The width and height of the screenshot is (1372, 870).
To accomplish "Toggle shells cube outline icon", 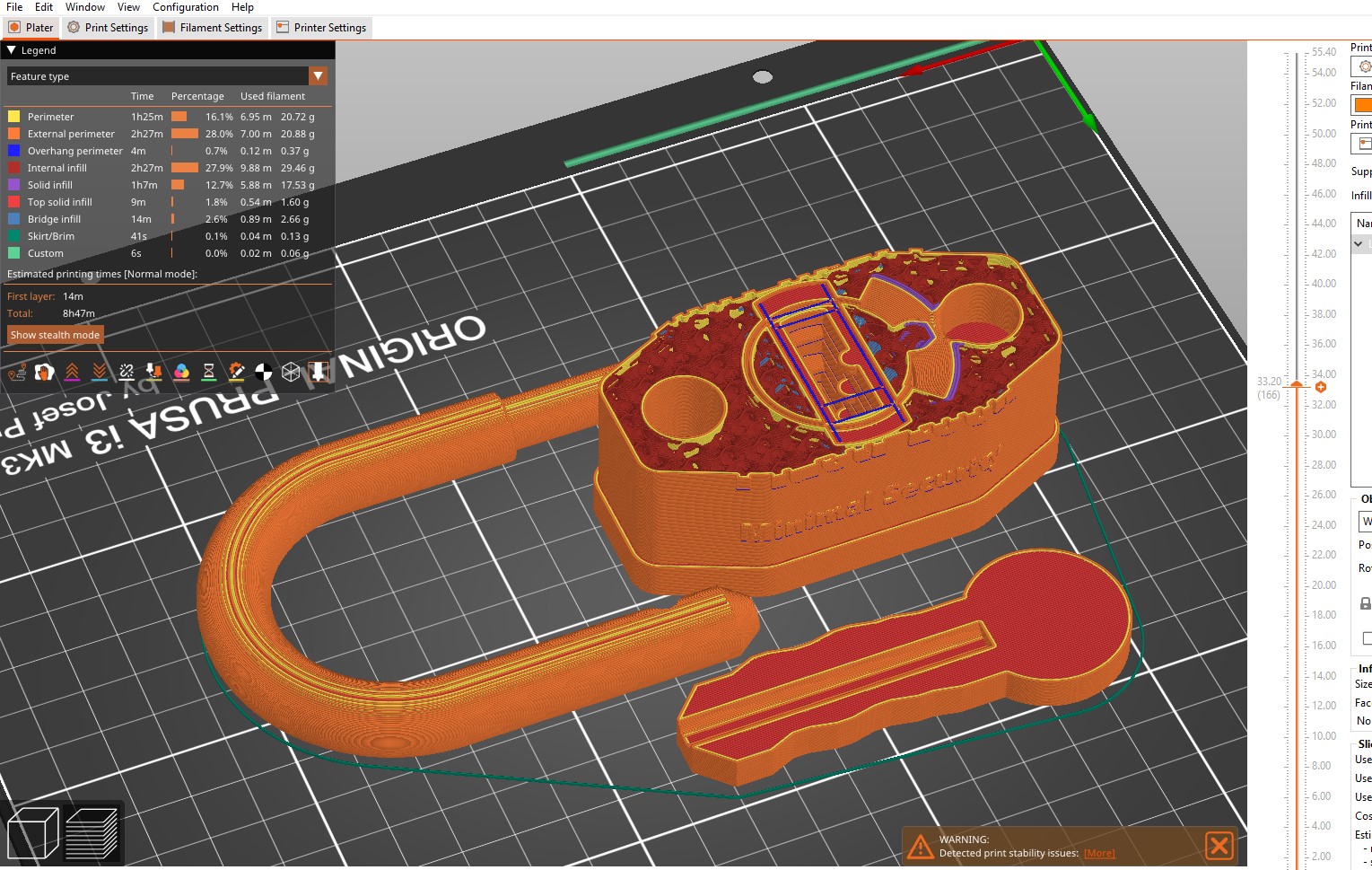I will click(291, 372).
